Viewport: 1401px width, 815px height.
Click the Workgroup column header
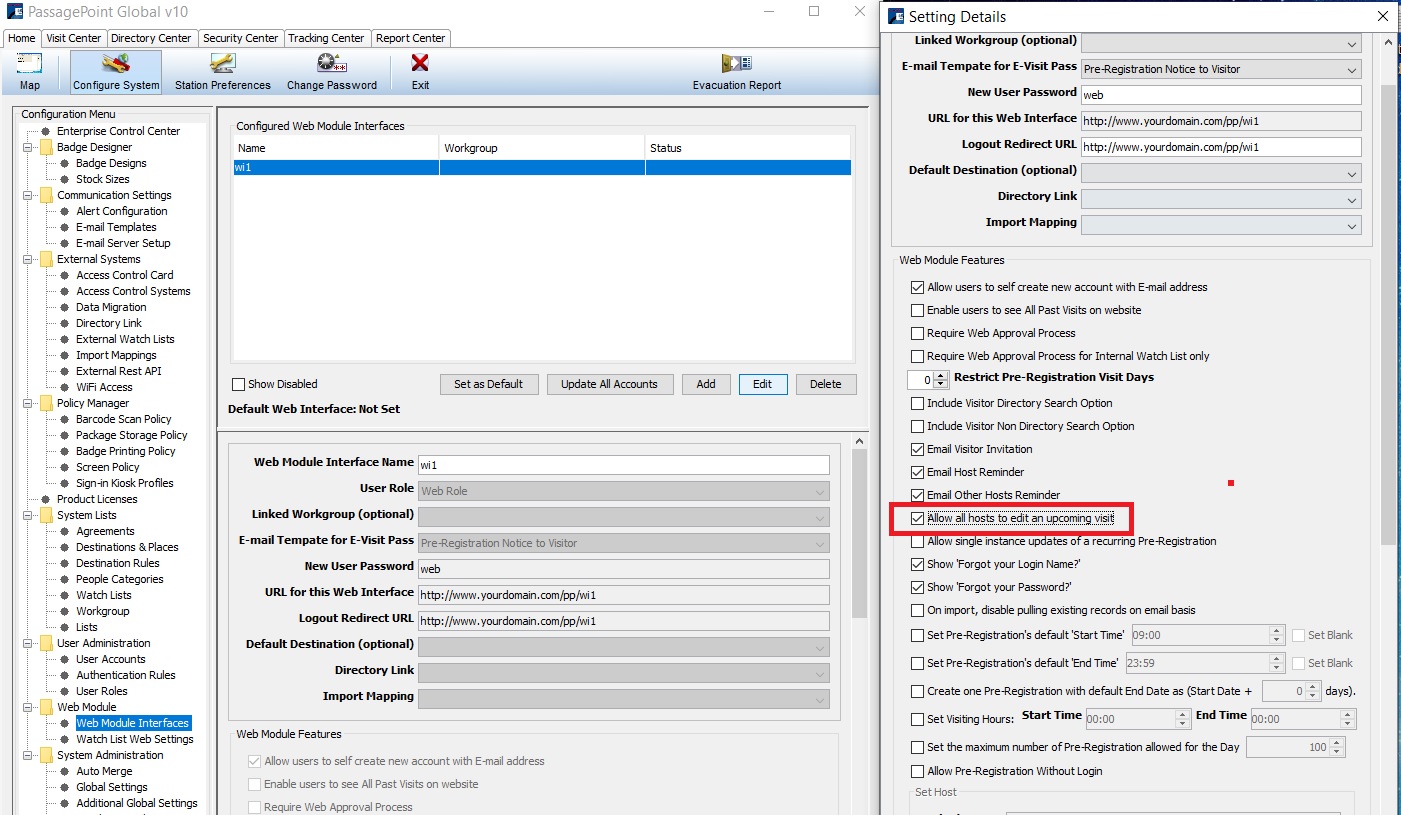542,148
